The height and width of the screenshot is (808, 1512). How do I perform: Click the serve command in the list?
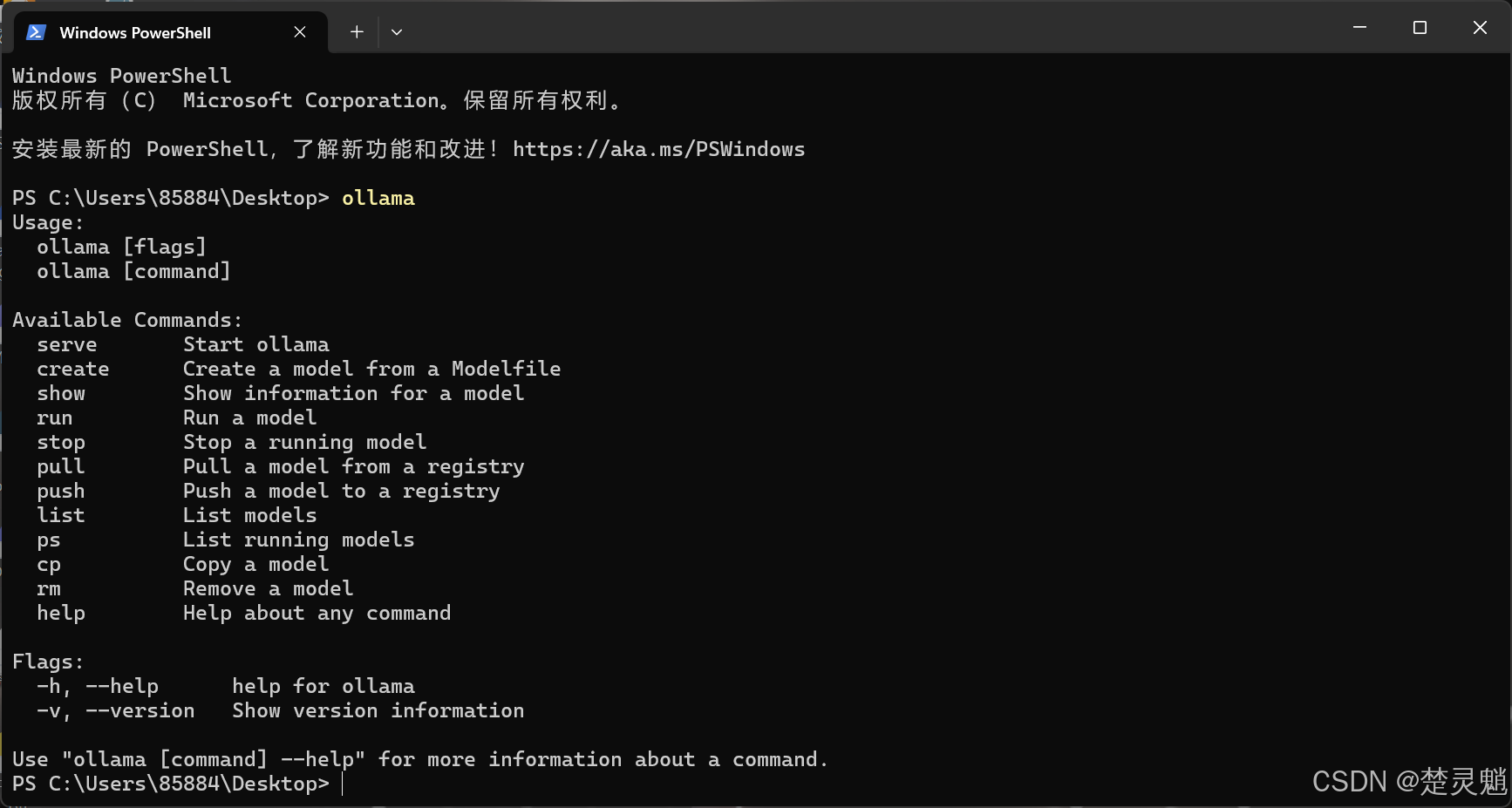[x=67, y=344]
